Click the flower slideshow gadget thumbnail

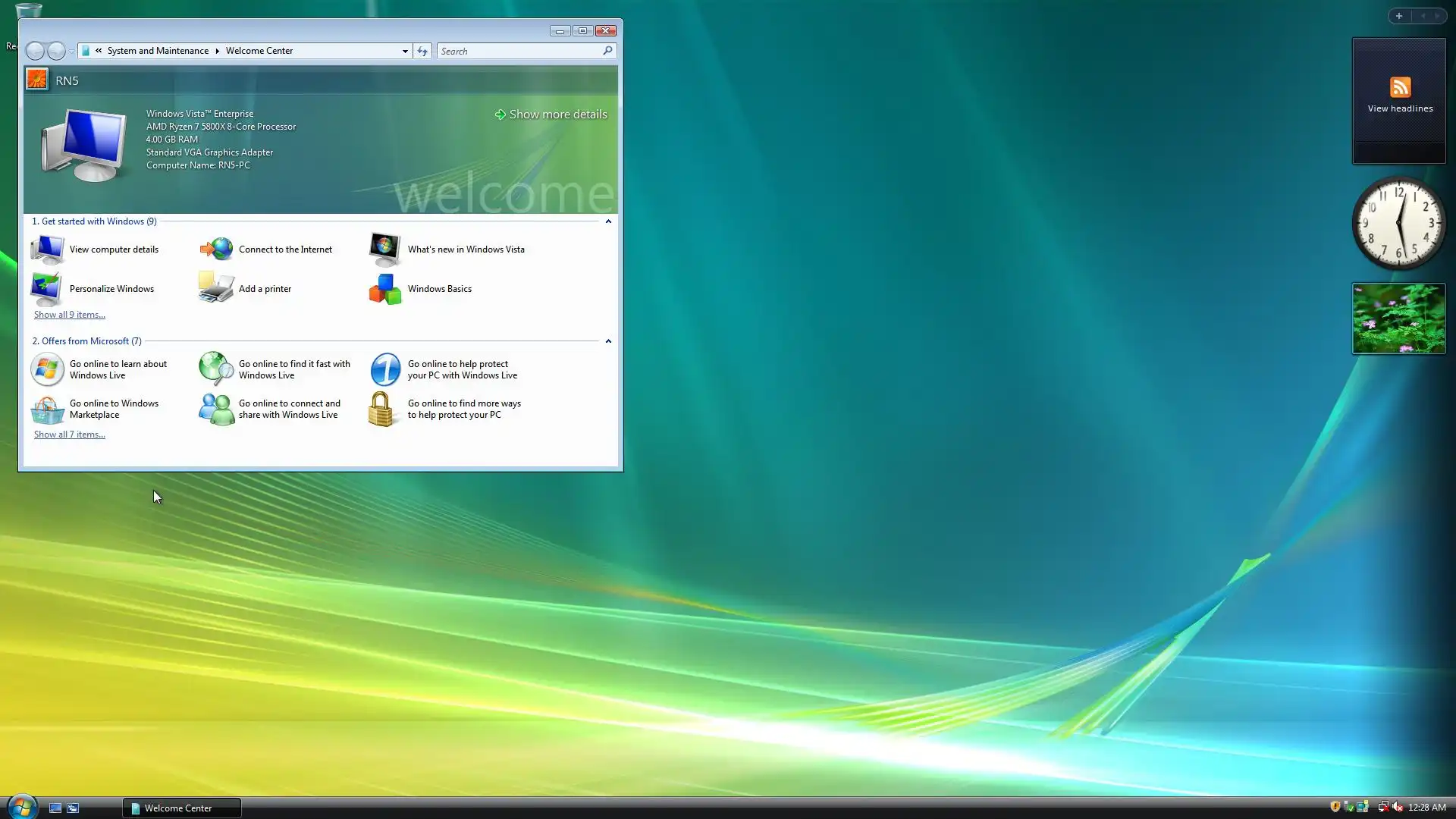tap(1398, 318)
